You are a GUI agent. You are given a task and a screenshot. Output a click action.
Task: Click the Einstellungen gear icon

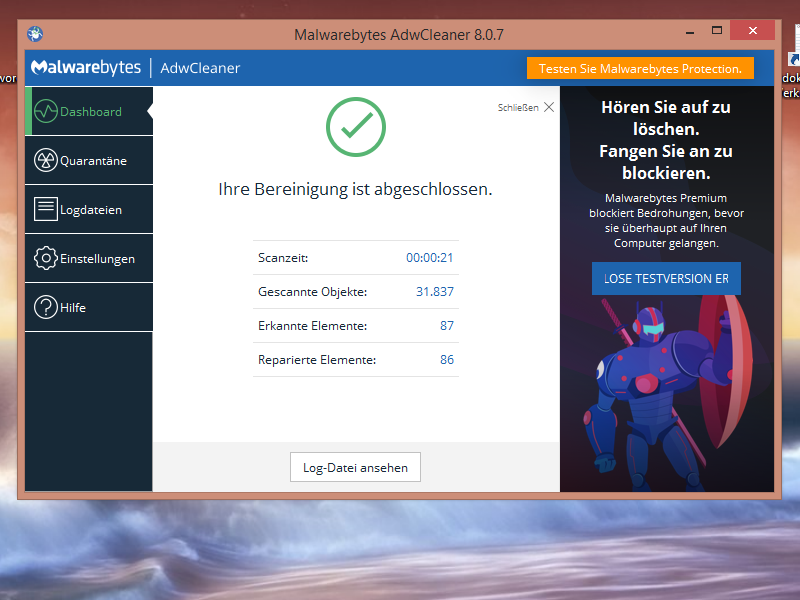(46, 258)
